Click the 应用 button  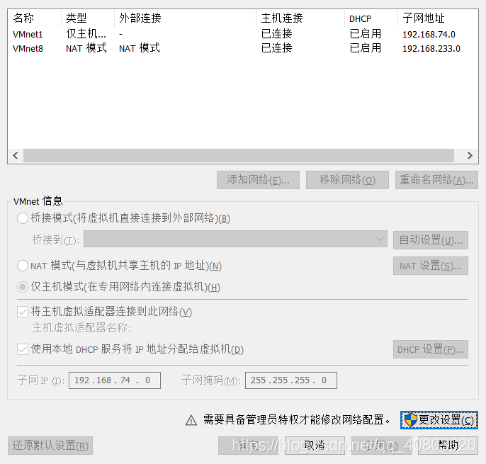click(x=381, y=446)
